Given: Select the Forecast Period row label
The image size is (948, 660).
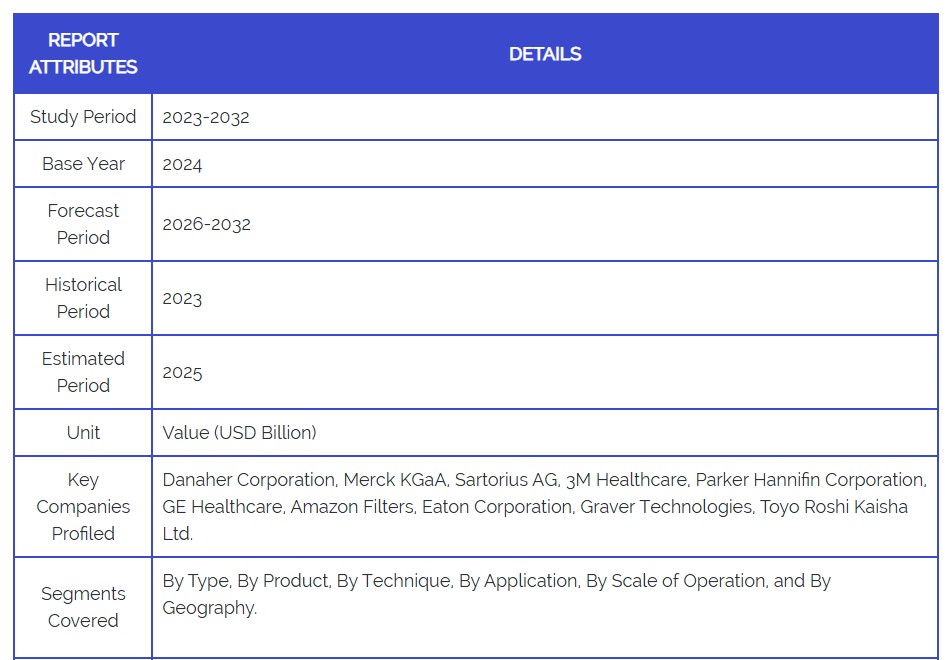Looking at the screenshot, I should [83, 224].
